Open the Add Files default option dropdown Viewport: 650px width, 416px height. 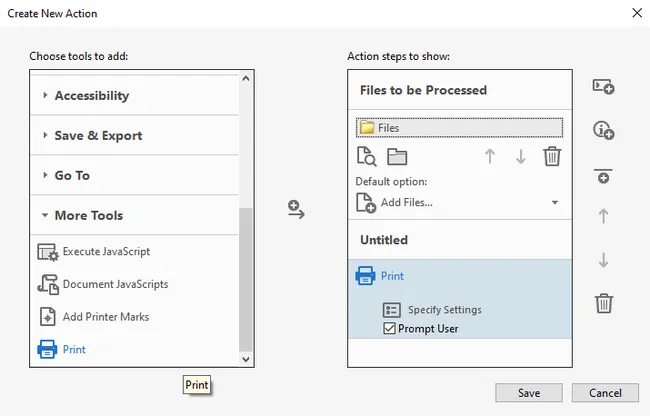point(555,203)
